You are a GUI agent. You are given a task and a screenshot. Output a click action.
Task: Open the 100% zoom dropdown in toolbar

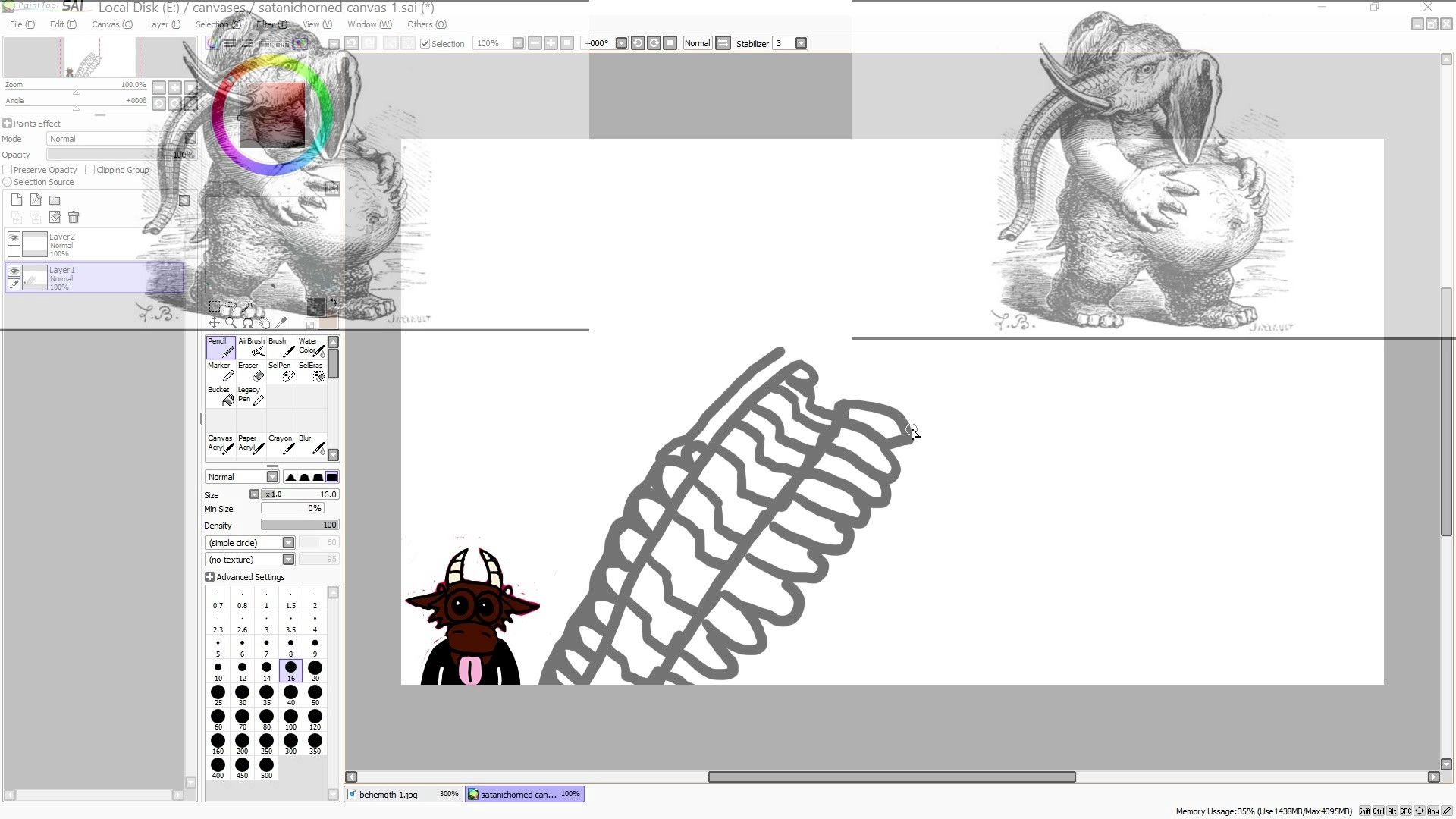[518, 43]
